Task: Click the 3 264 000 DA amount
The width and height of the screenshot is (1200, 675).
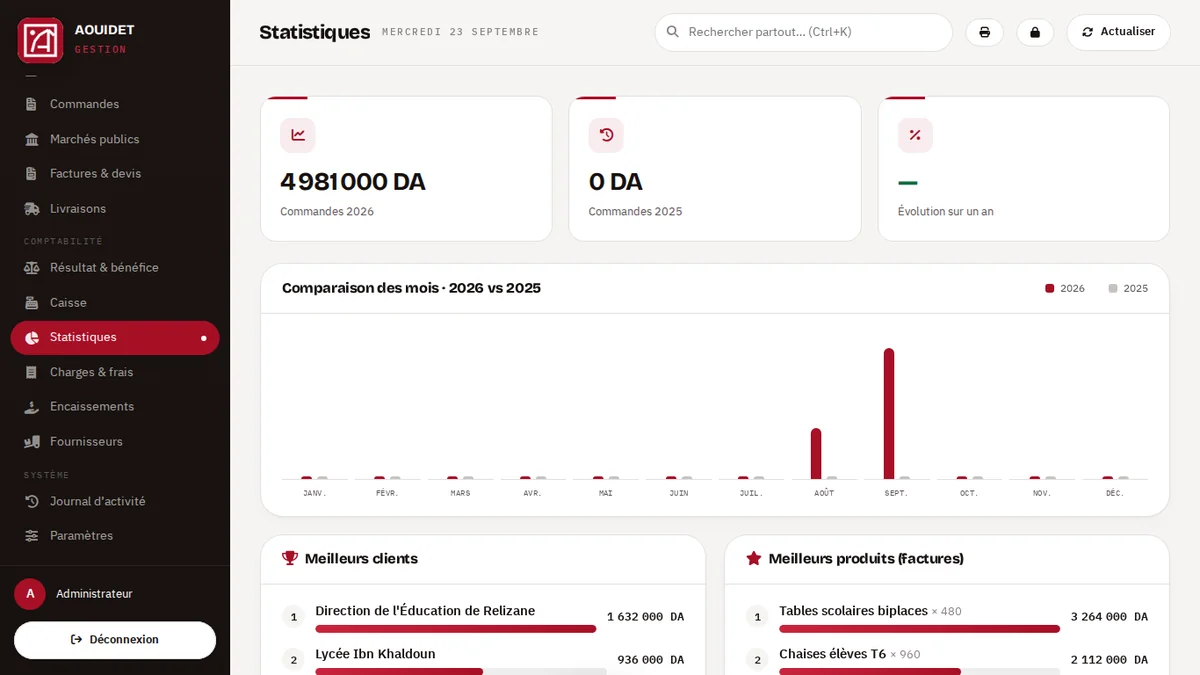Action: [1110, 617]
